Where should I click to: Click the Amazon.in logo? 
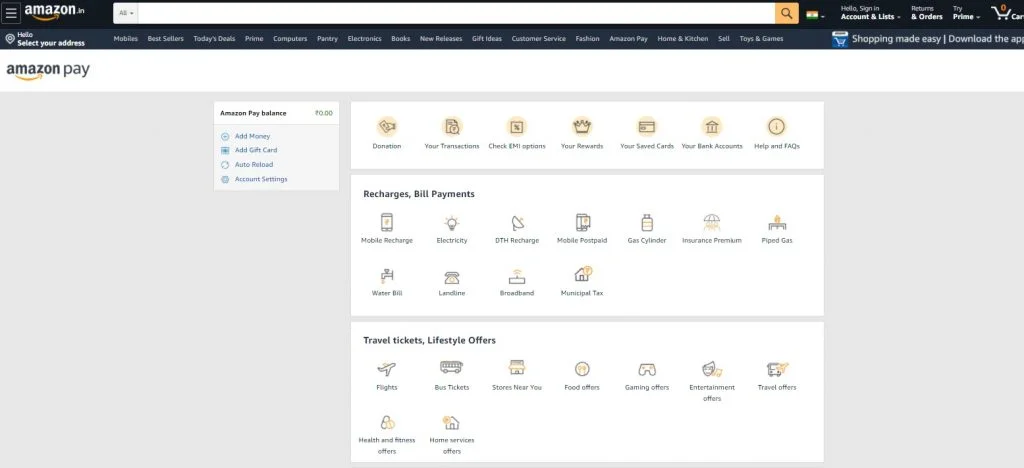point(54,12)
